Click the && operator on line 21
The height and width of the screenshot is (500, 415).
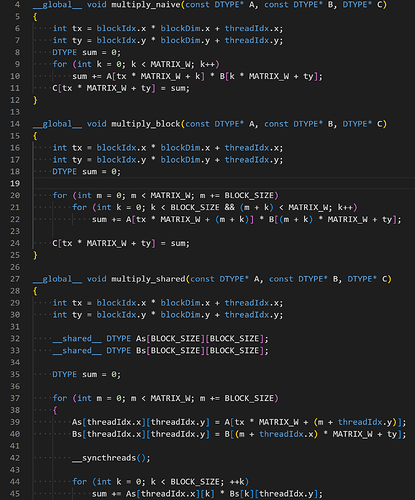pyautogui.click(x=229, y=208)
